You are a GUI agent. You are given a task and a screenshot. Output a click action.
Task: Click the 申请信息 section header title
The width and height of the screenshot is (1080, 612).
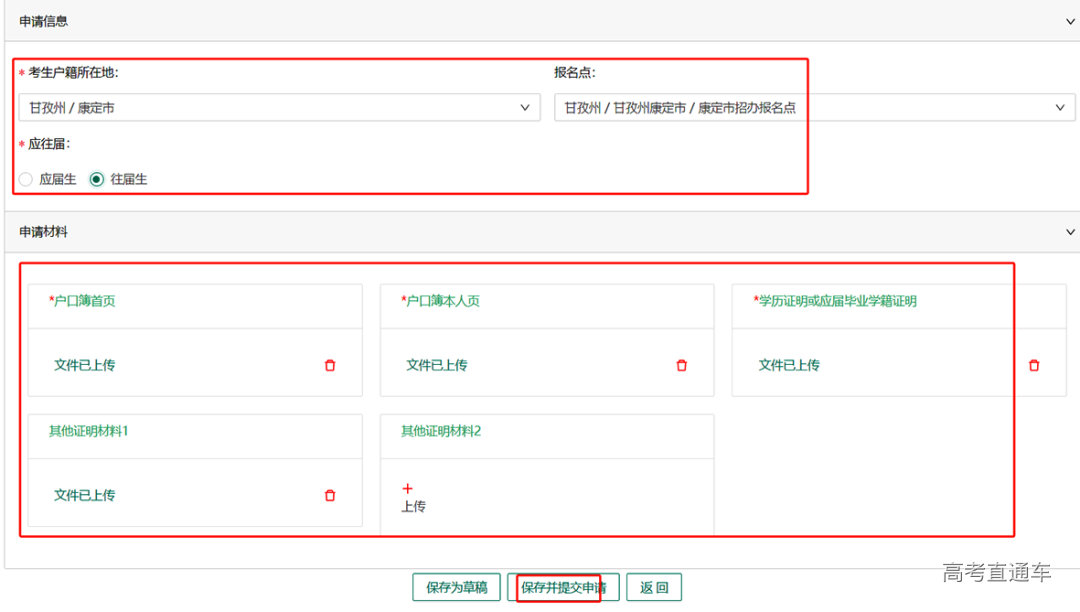tap(44, 21)
